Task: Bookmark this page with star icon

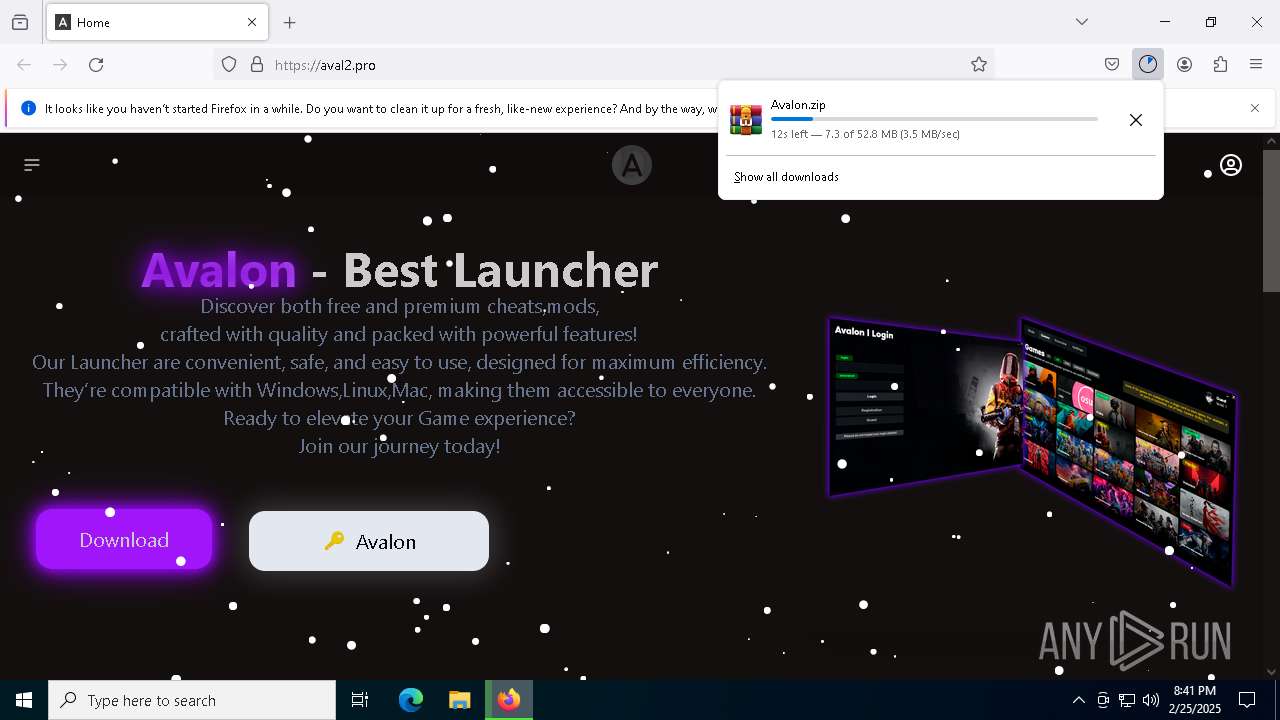Action: 979,65
